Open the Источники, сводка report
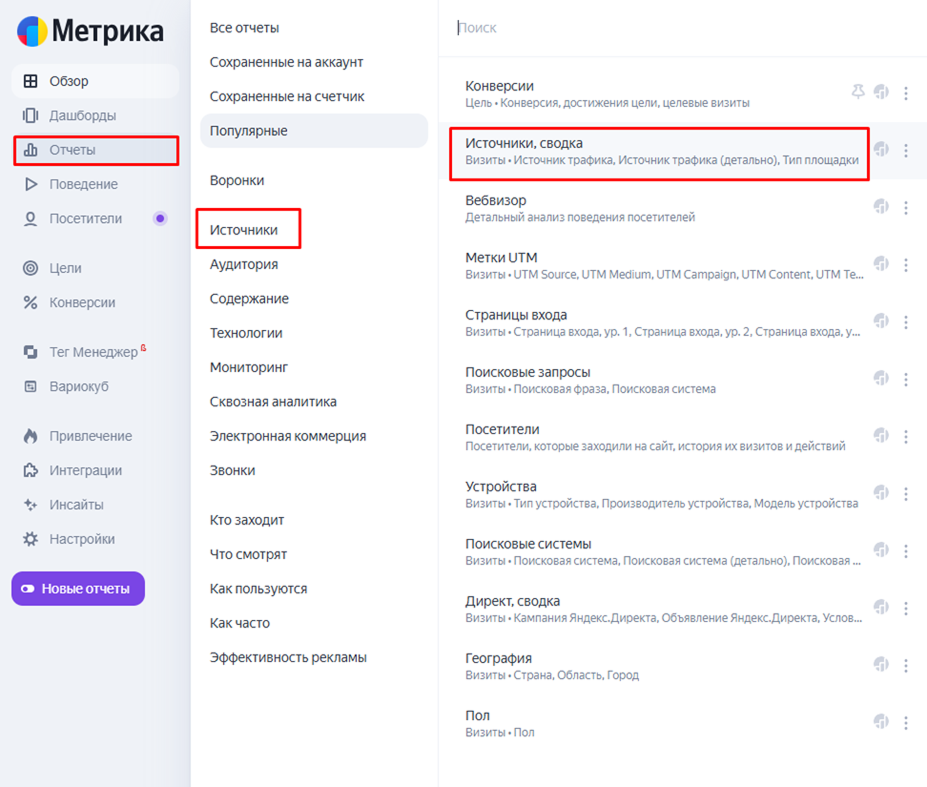The height and width of the screenshot is (787, 927). [524, 144]
